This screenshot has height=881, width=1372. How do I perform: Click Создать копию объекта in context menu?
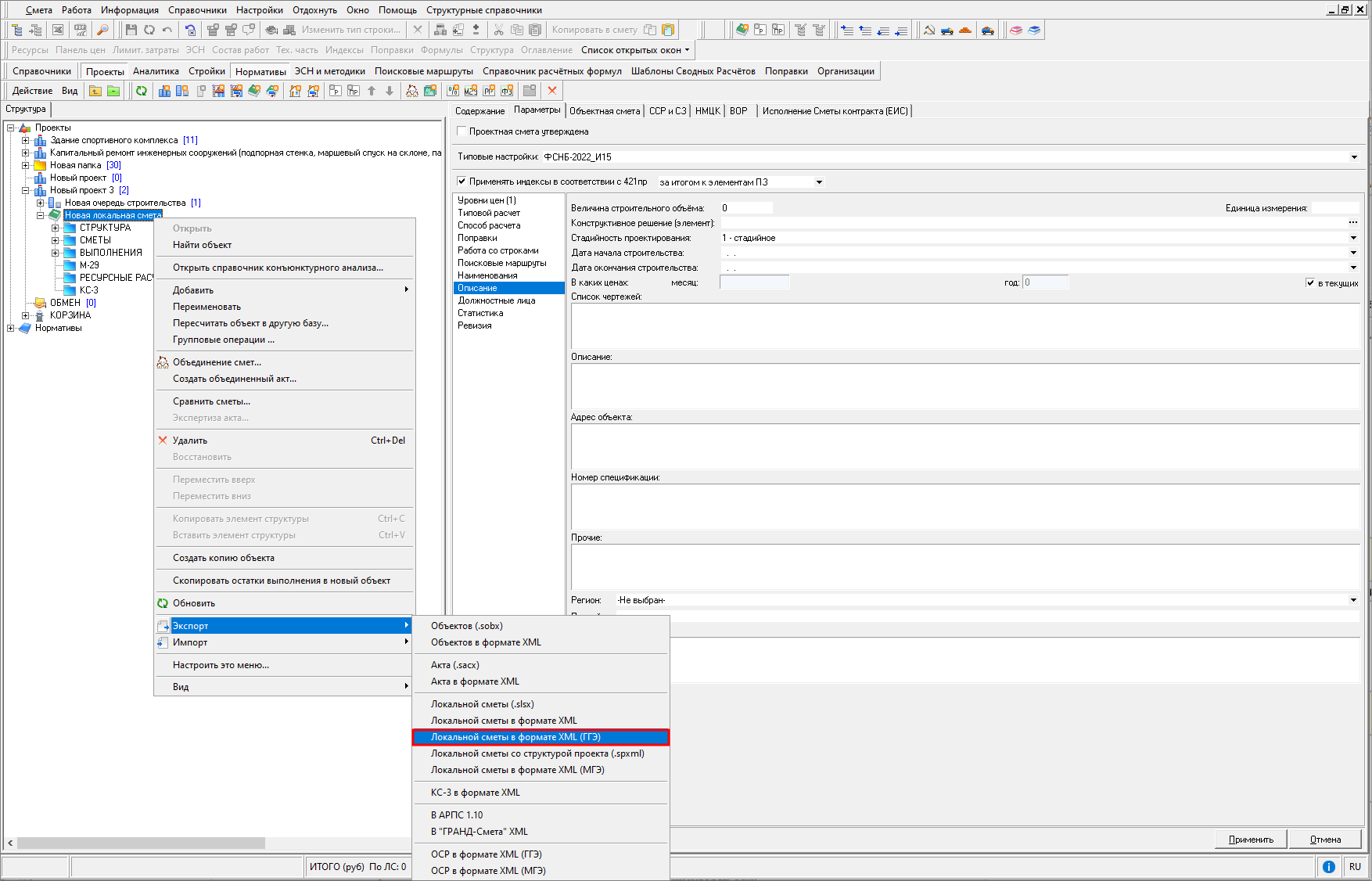(x=284, y=558)
